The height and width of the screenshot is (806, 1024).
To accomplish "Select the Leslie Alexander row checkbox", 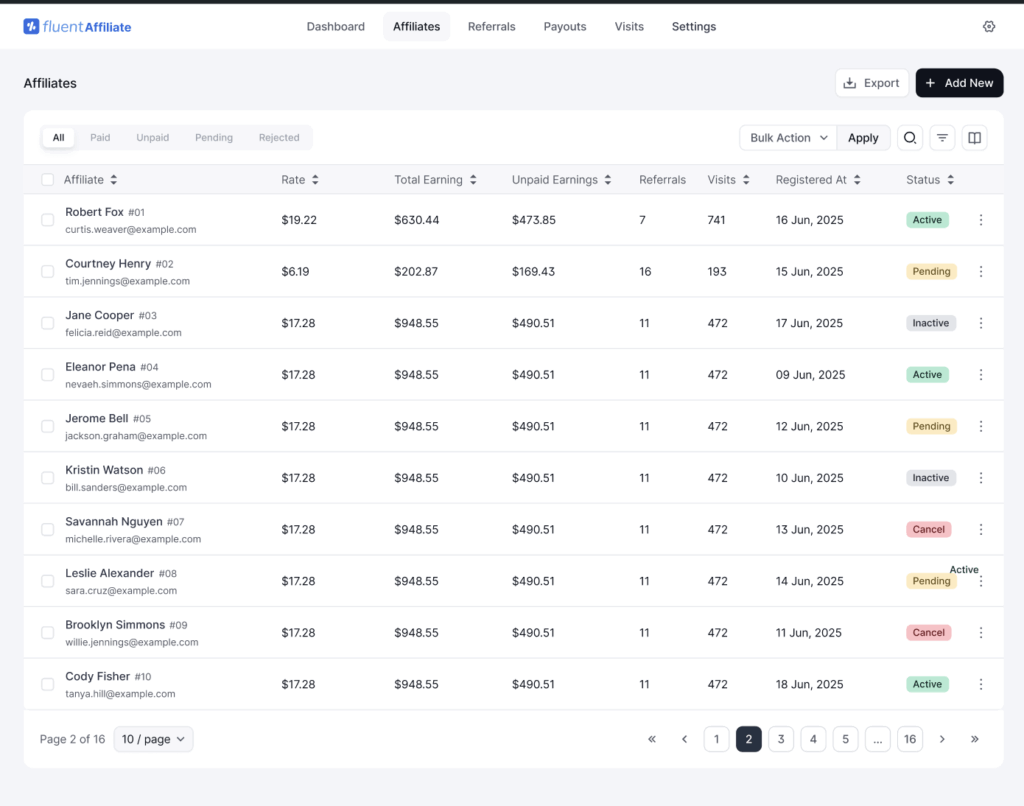I will click(x=48, y=581).
